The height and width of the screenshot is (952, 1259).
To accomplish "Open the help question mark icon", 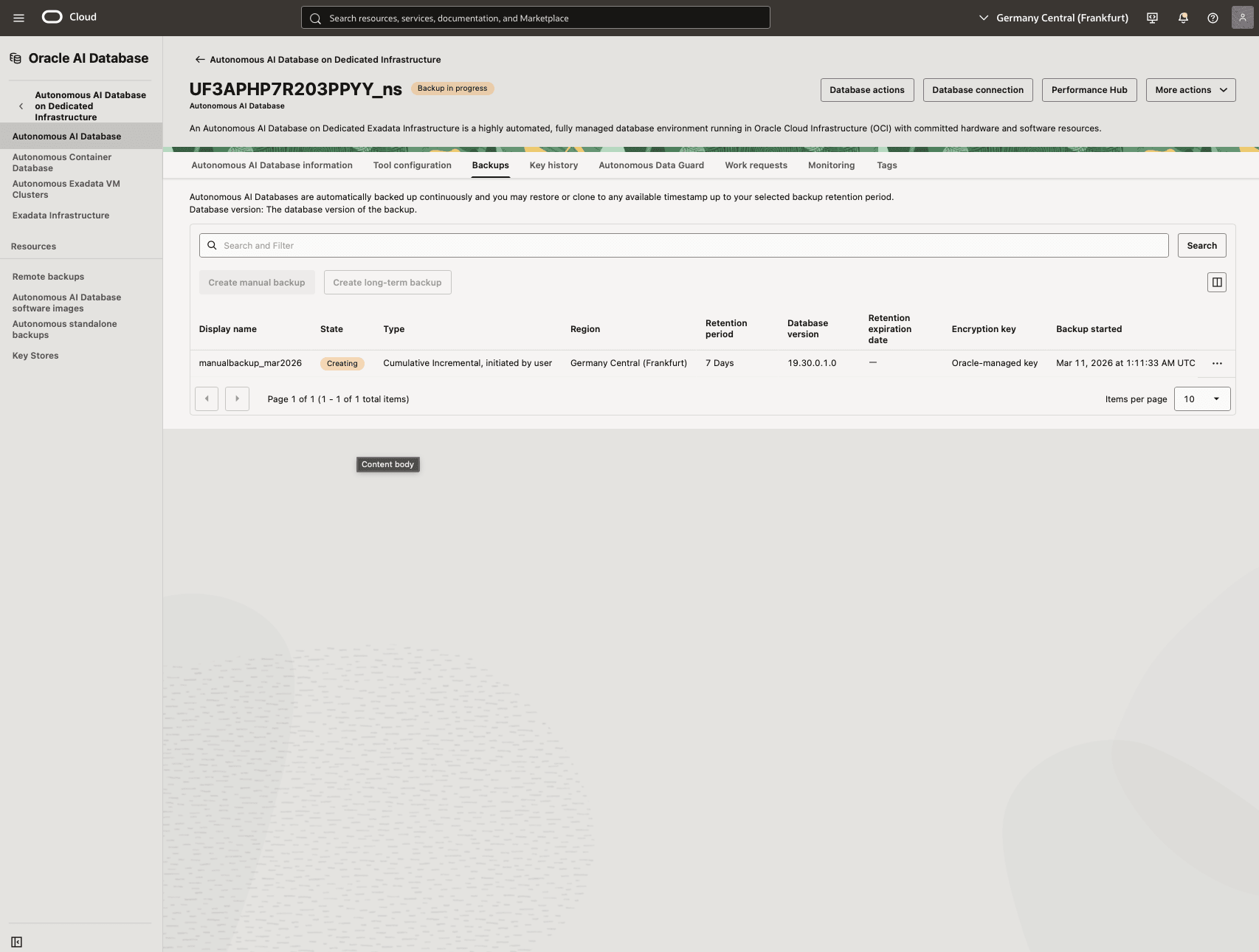I will pyautogui.click(x=1213, y=18).
